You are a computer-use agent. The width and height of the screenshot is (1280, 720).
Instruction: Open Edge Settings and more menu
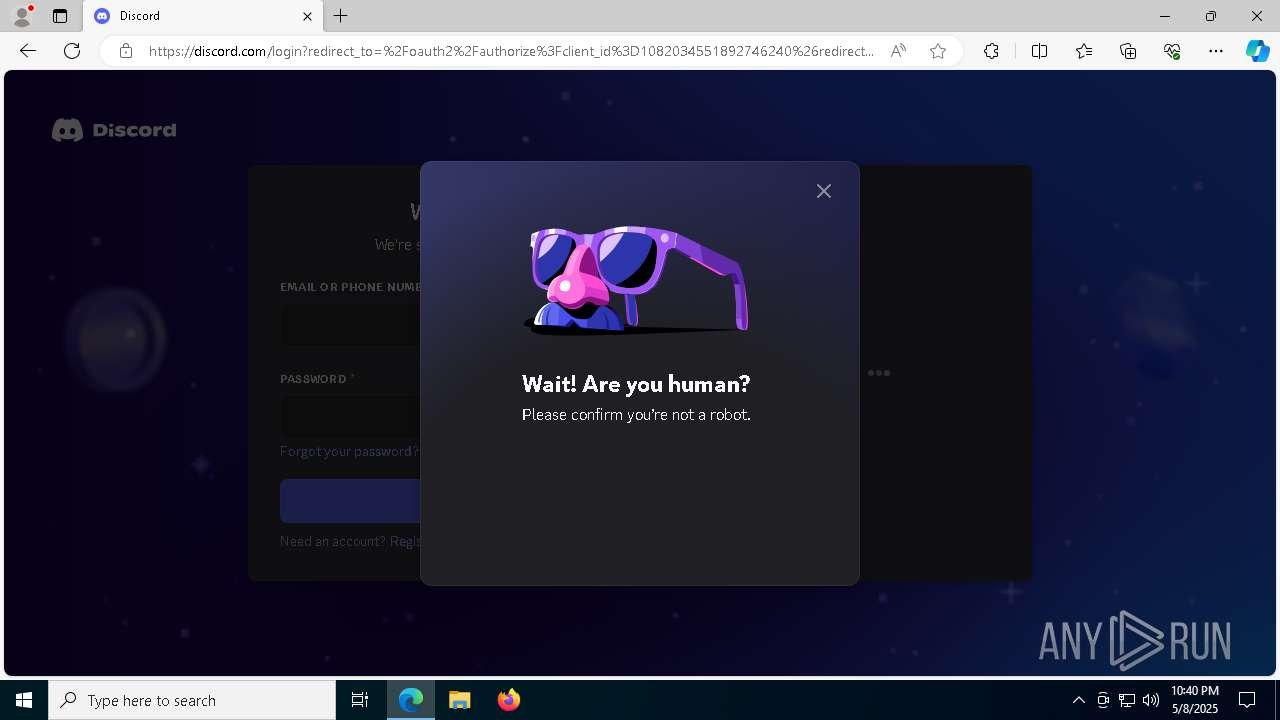click(x=1216, y=51)
